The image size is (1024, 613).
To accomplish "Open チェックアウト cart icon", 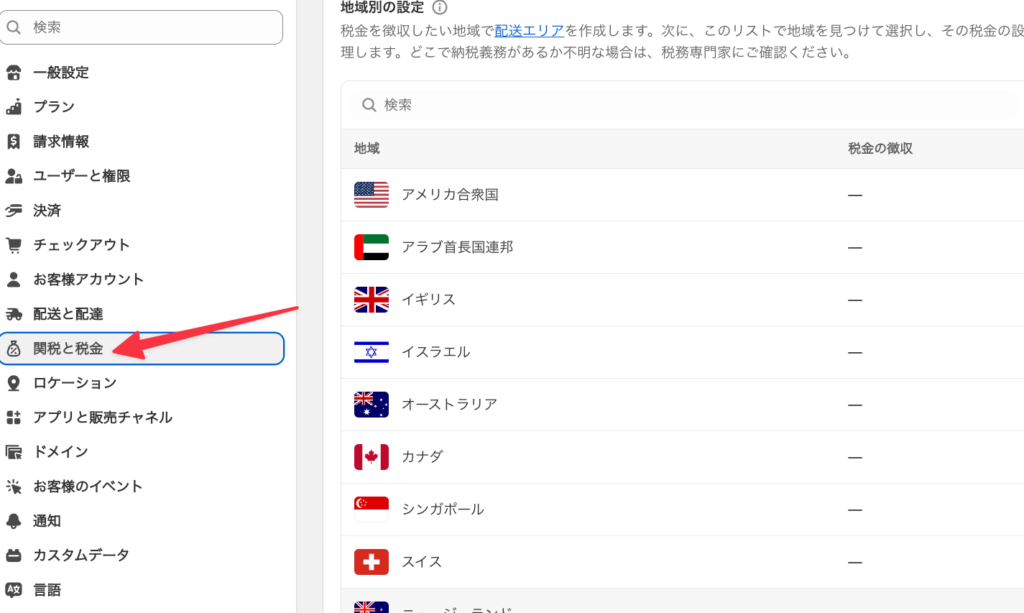I will pos(14,245).
